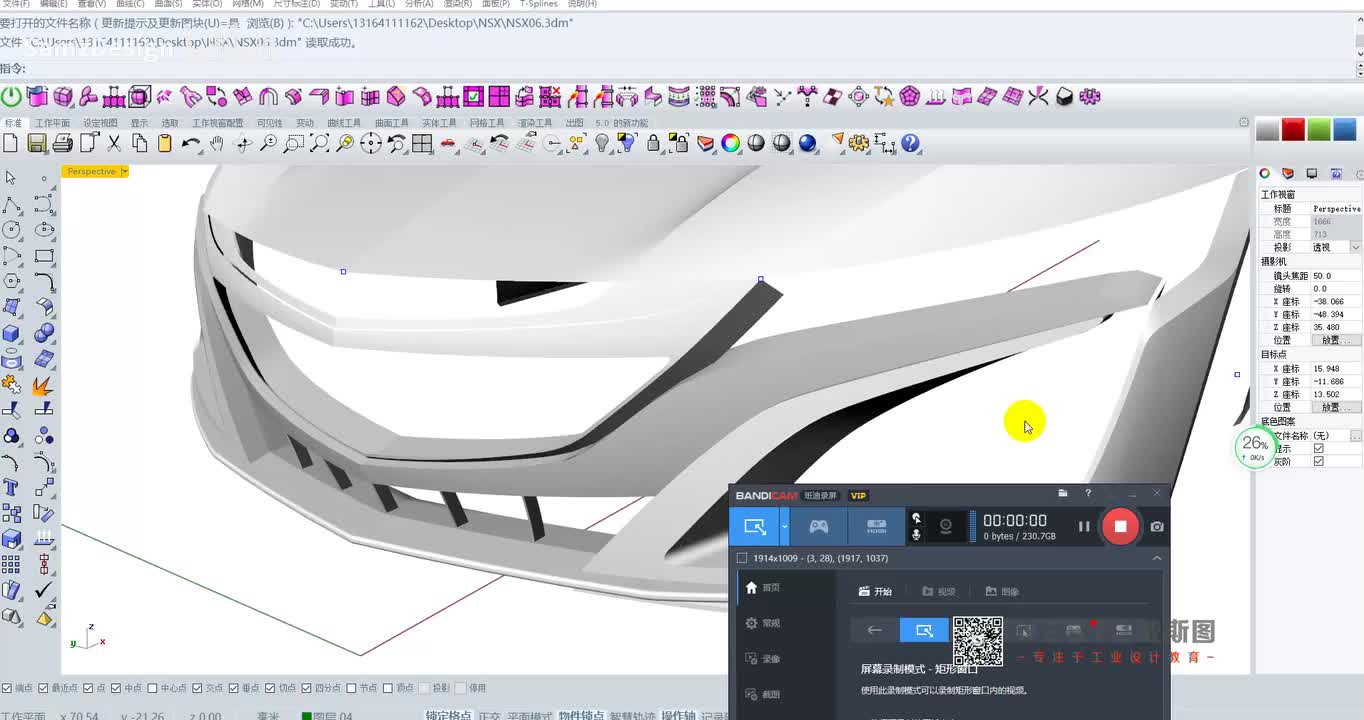
Task: Select the Cut scissors icon
Action: tap(114, 144)
